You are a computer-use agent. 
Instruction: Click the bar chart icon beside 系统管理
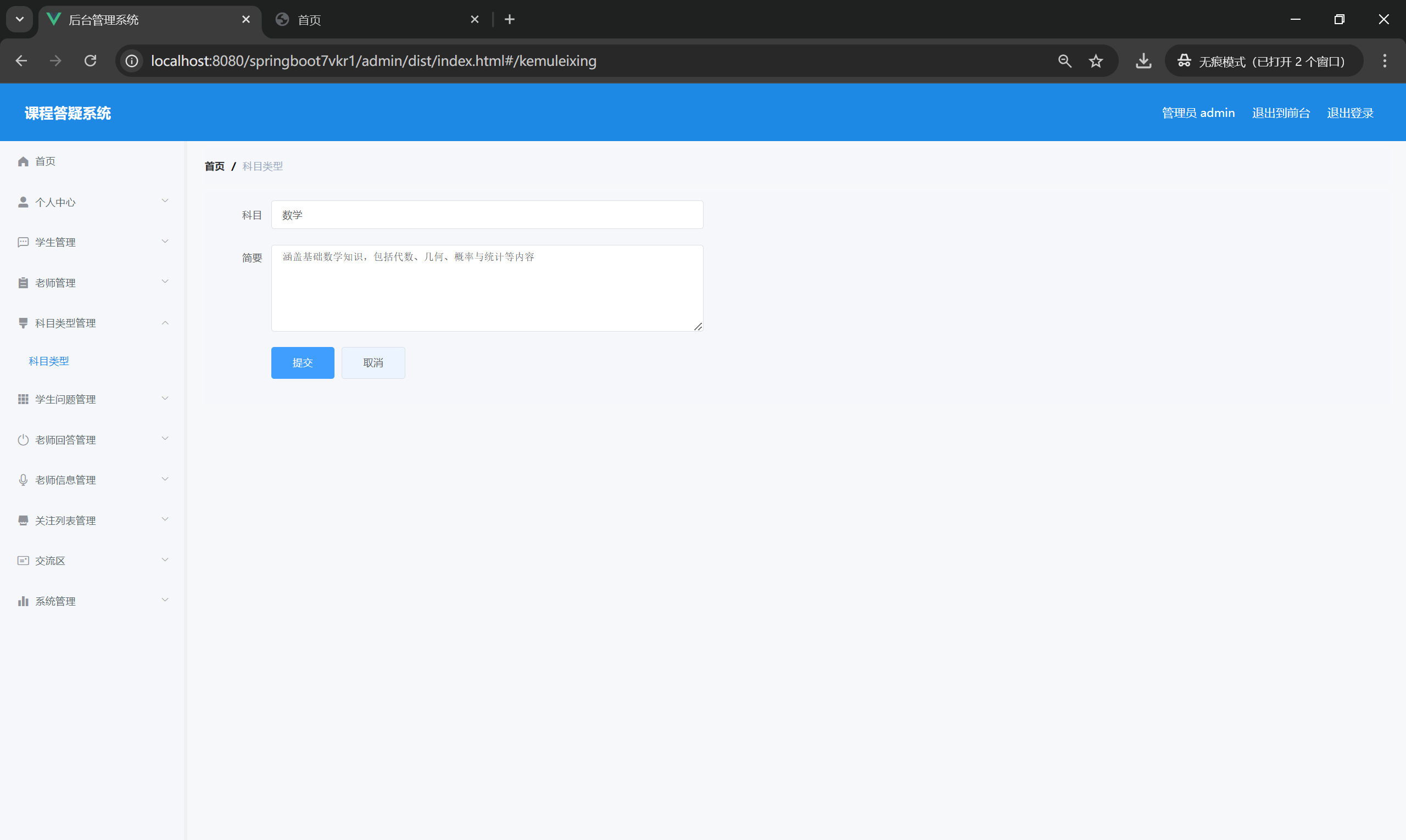(x=23, y=601)
